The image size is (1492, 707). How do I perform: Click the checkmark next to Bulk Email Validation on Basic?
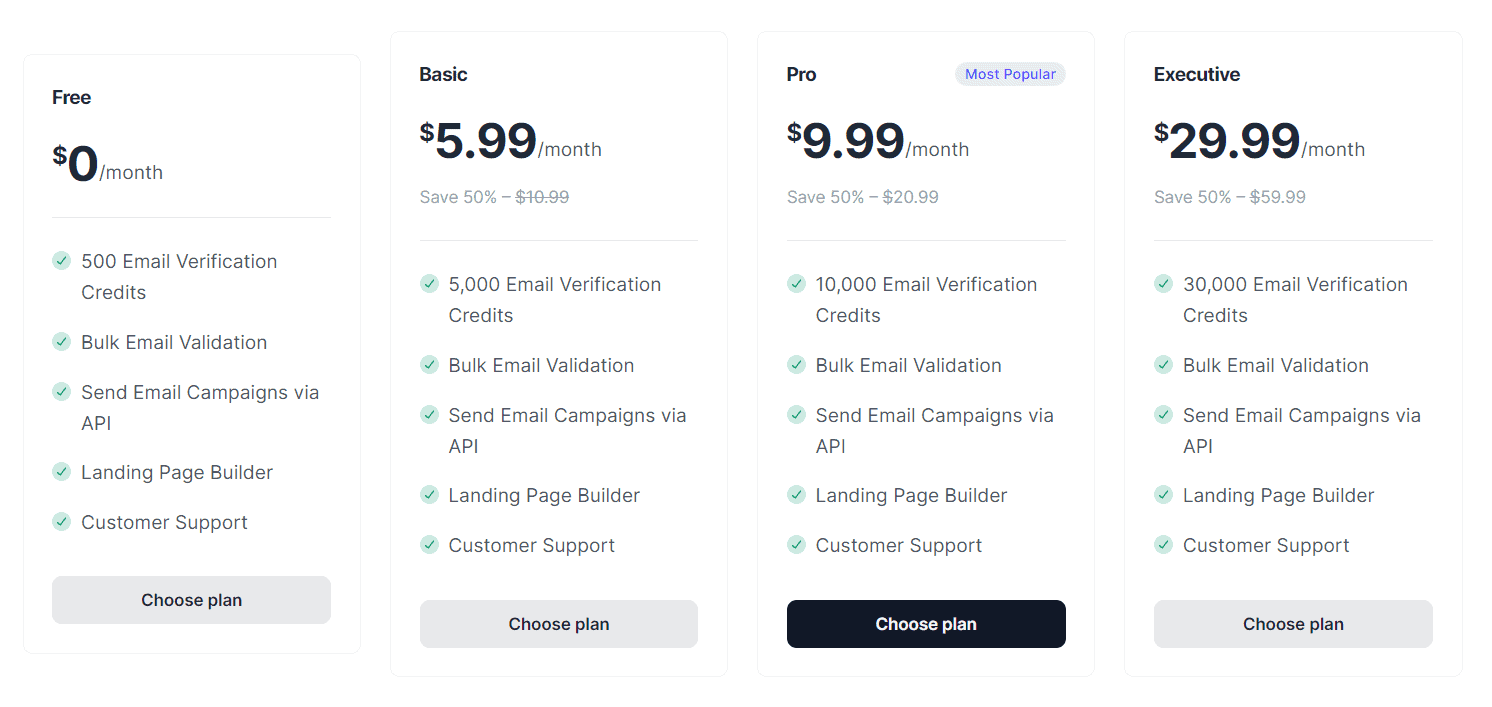point(429,365)
